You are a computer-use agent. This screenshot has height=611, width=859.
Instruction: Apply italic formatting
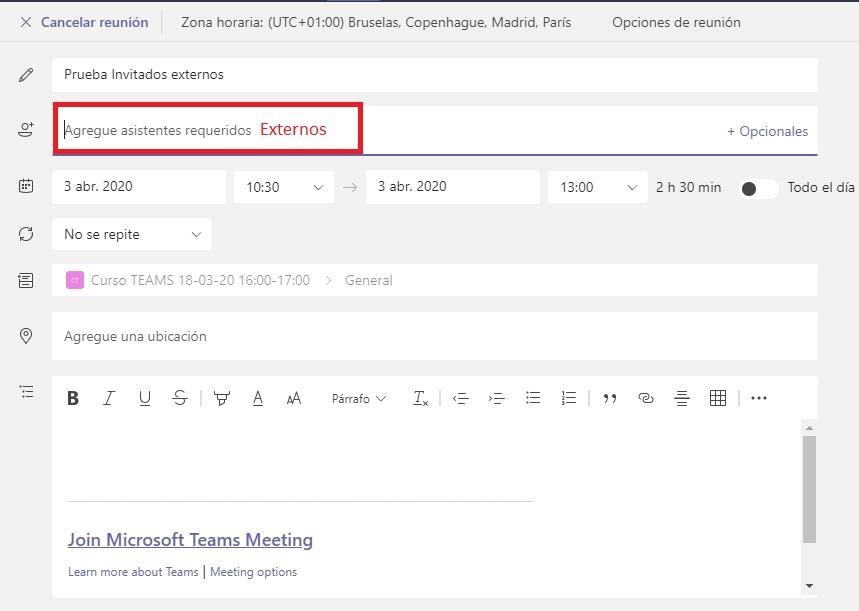click(x=109, y=398)
